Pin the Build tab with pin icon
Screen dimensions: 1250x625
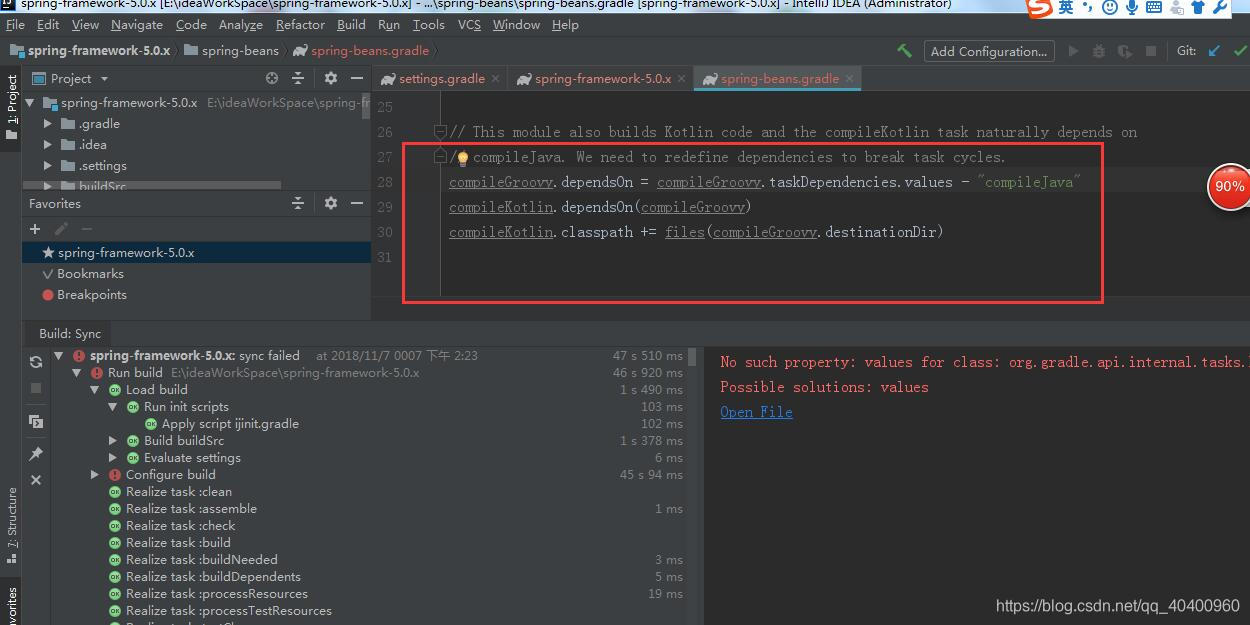tap(36, 454)
